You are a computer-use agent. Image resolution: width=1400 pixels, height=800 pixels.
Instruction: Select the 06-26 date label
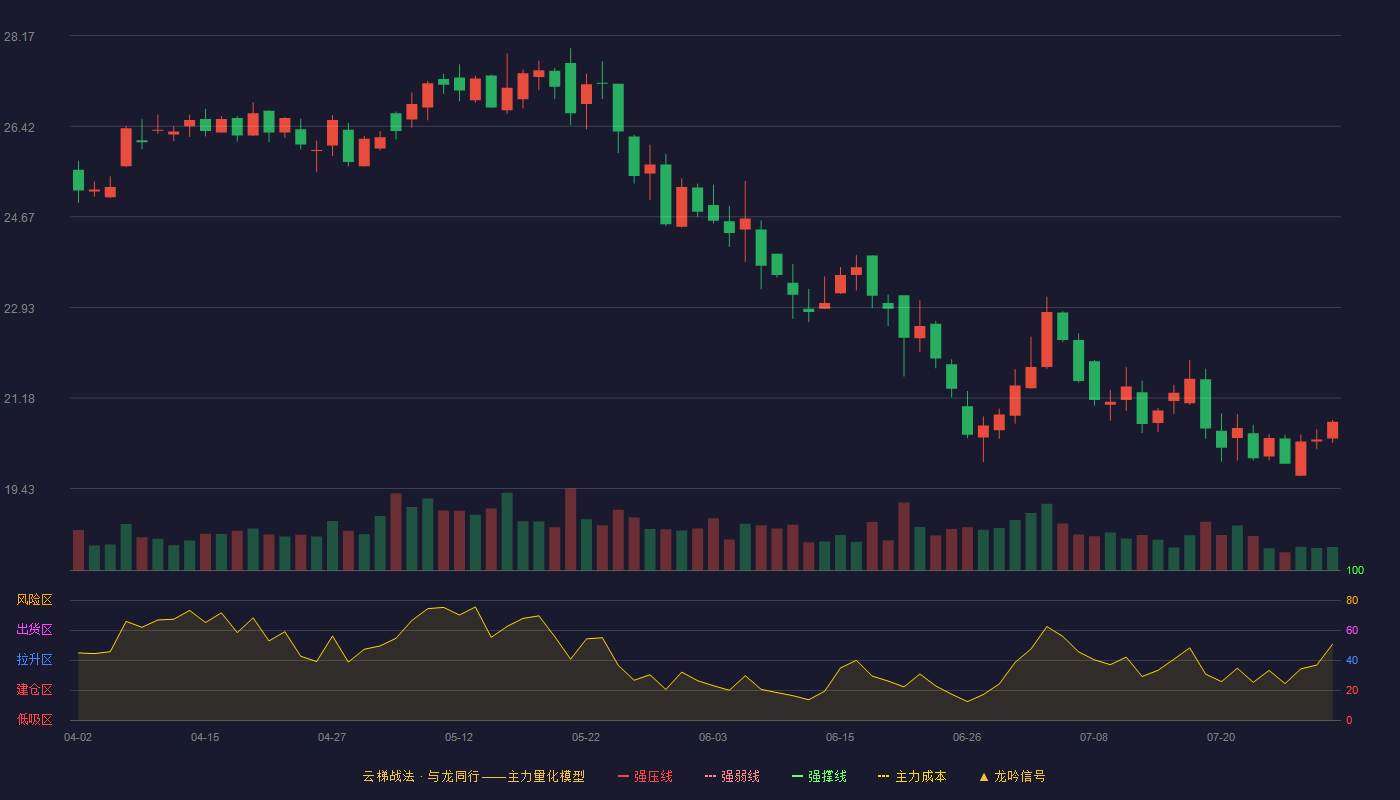coord(967,737)
